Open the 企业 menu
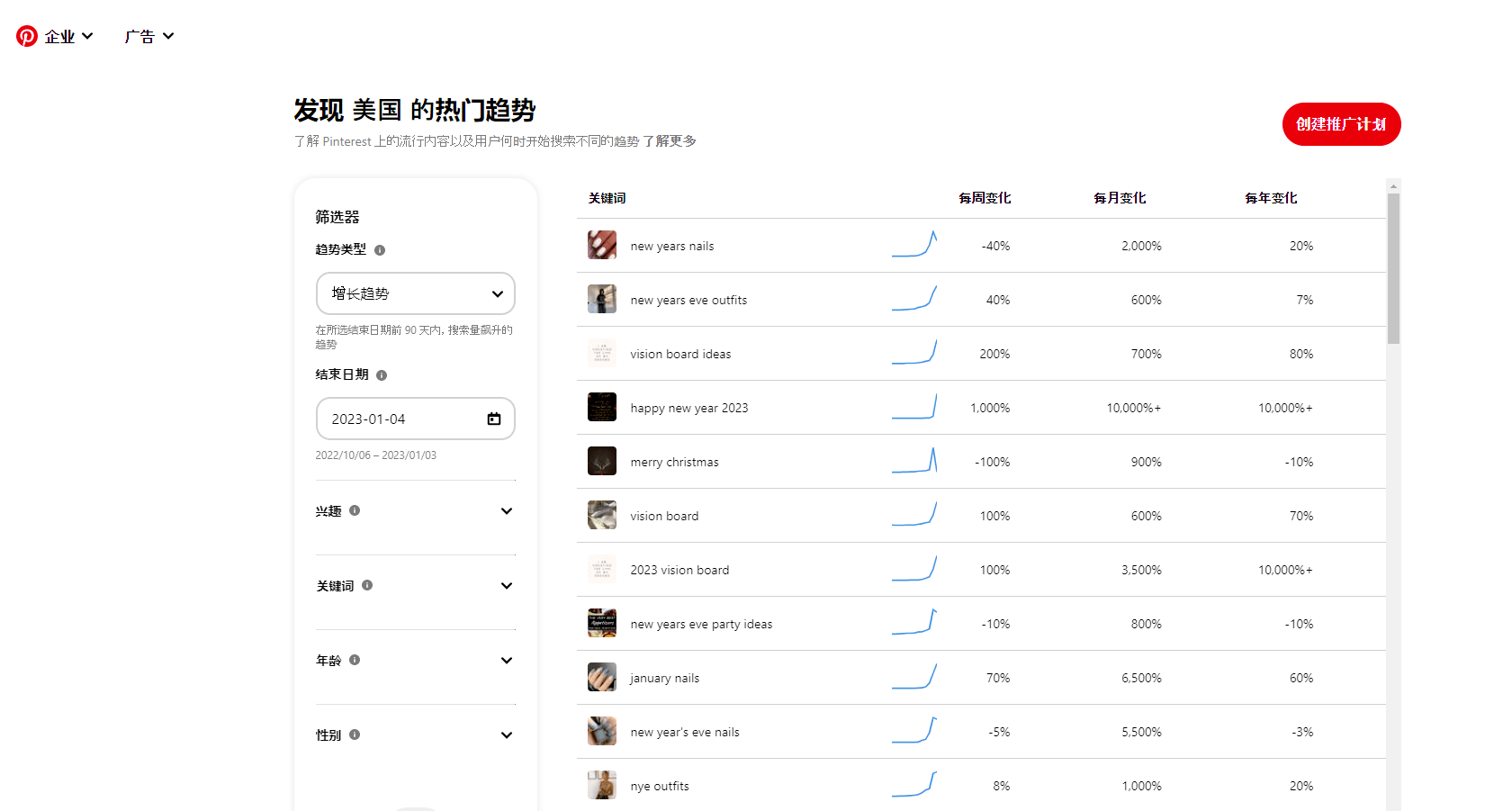 [x=68, y=37]
